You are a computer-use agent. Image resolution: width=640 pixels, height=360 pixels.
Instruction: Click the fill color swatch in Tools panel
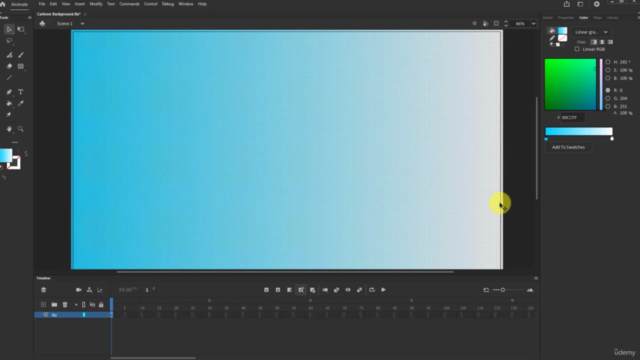(x=6, y=156)
